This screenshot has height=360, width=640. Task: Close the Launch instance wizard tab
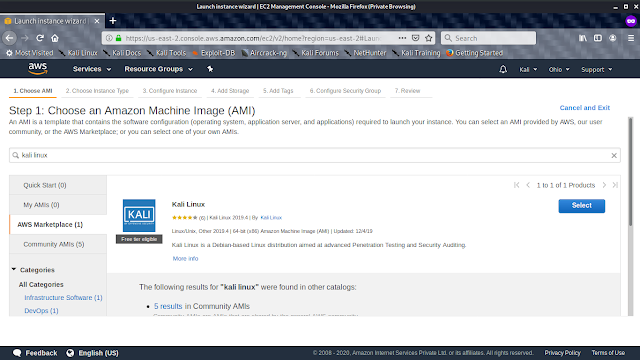point(97,21)
